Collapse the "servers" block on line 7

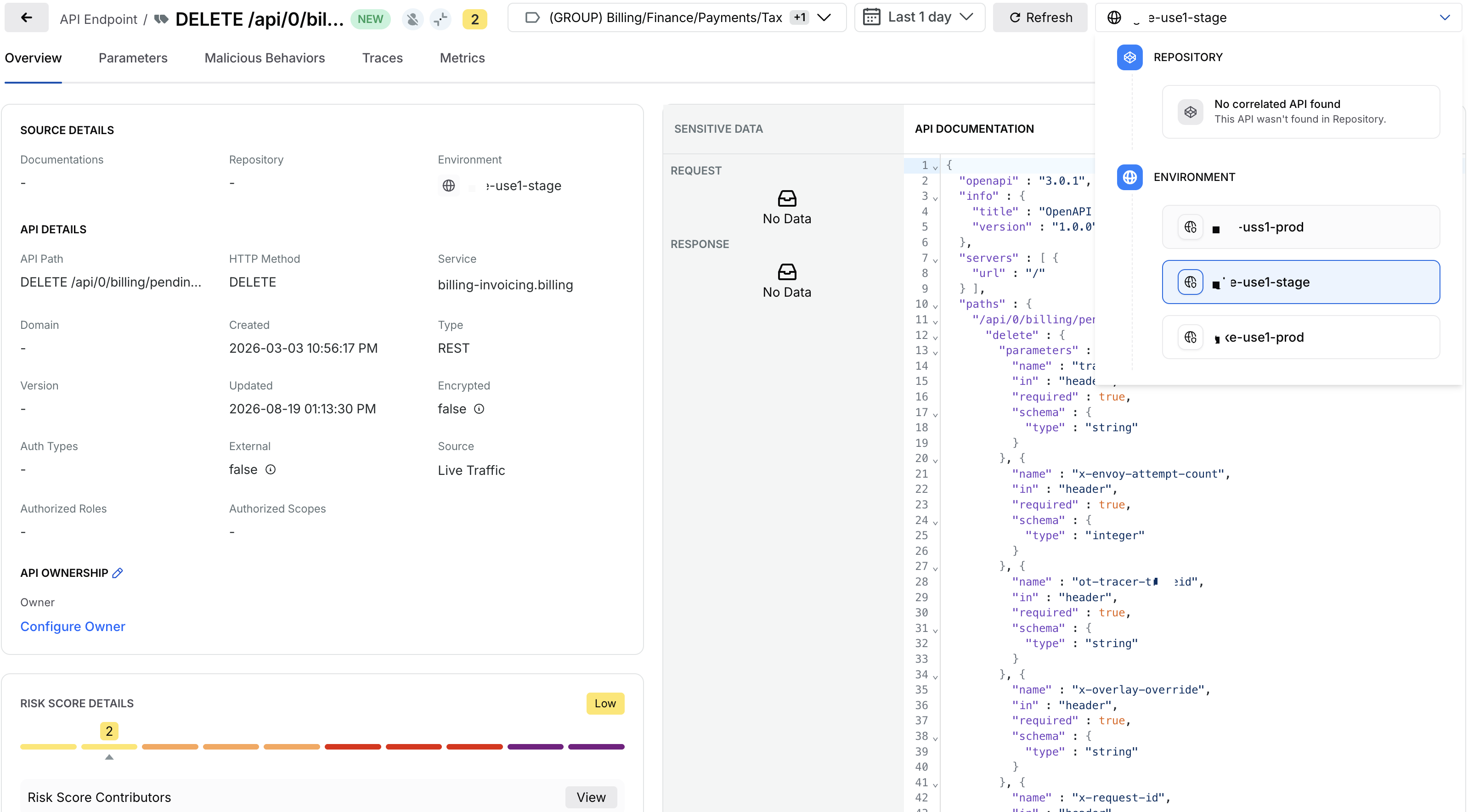pyautogui.click(x=935, y=260)
